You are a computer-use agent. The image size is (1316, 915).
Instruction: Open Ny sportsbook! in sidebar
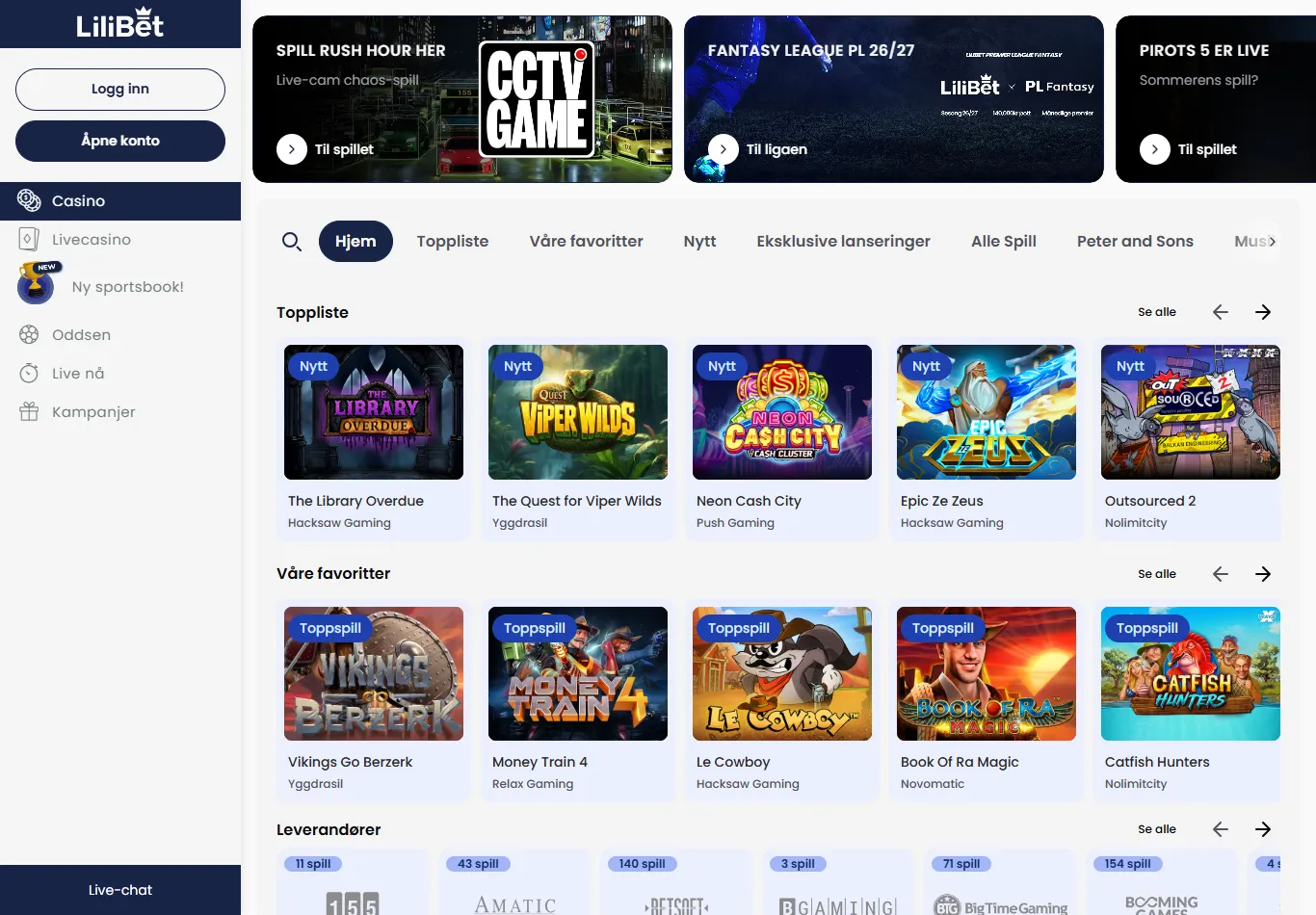[120, 286]
